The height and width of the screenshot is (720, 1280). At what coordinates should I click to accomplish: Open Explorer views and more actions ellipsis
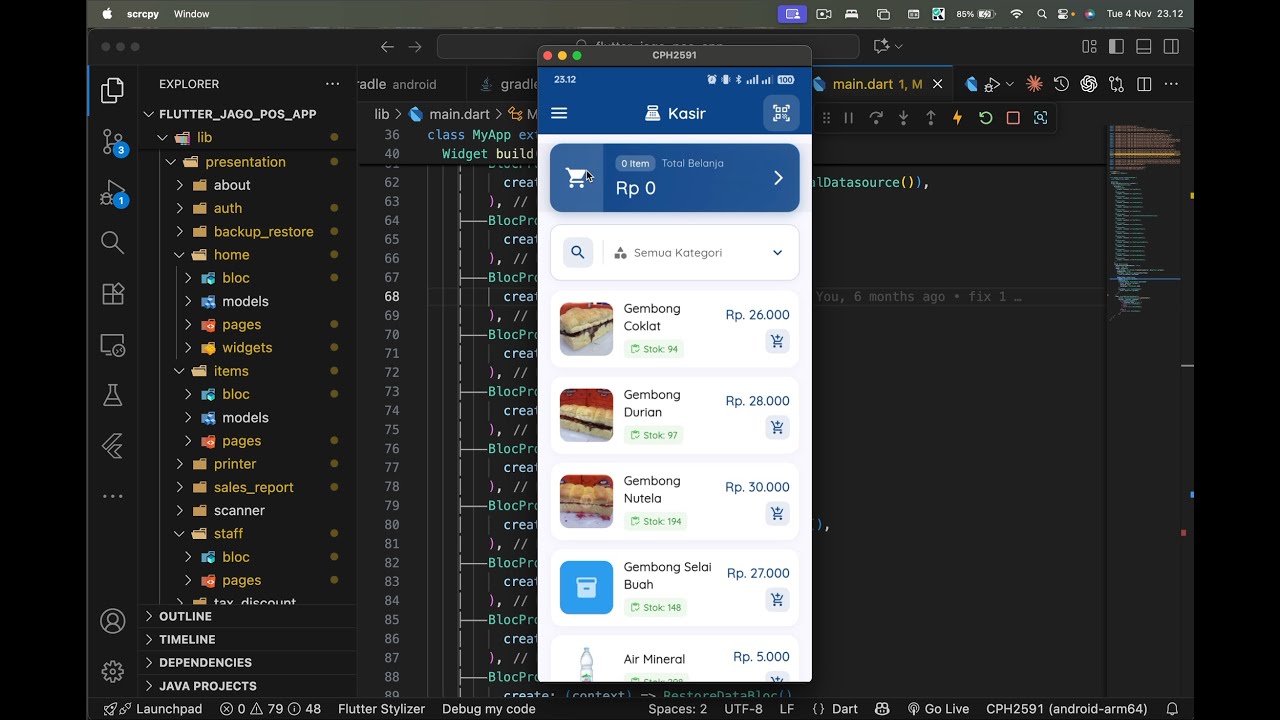point(332,84)
